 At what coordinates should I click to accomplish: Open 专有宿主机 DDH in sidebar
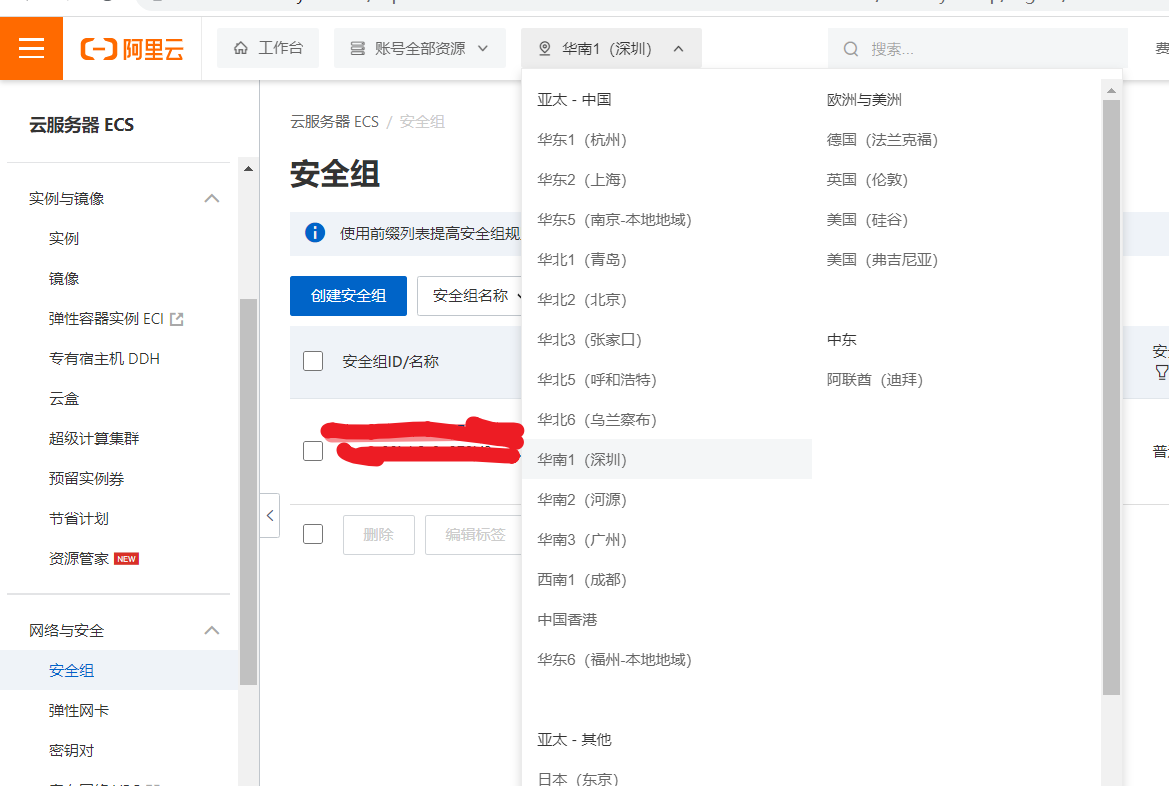tap(104, 359)
